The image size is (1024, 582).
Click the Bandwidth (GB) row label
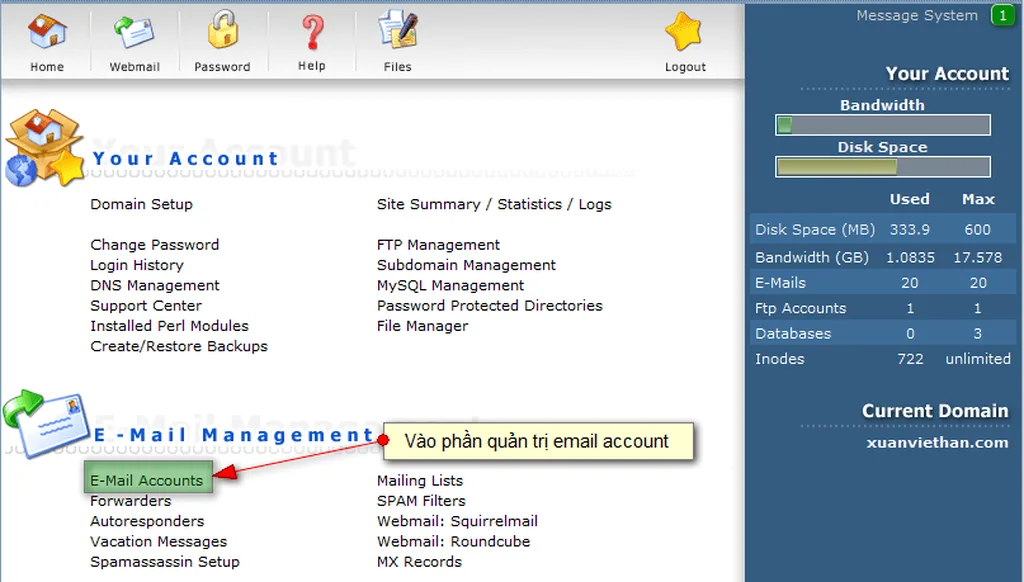click(x=812, y=257)
